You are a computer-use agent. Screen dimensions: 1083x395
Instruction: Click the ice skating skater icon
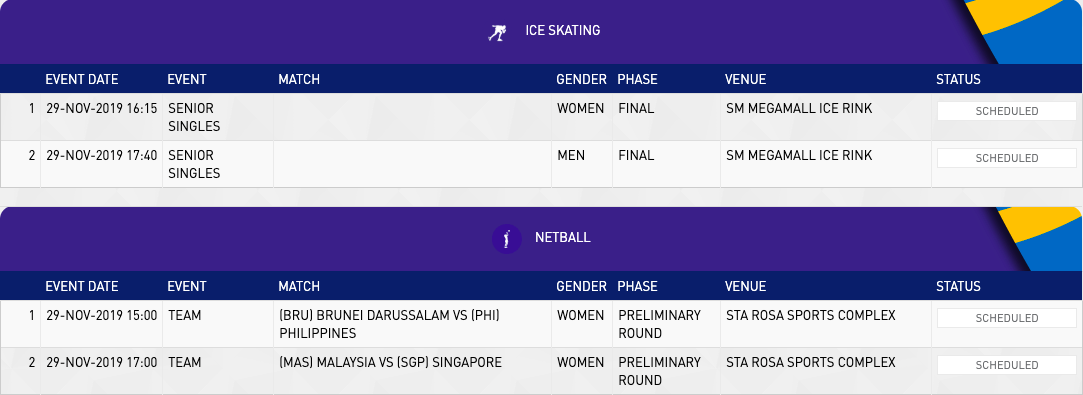point(497,32)
